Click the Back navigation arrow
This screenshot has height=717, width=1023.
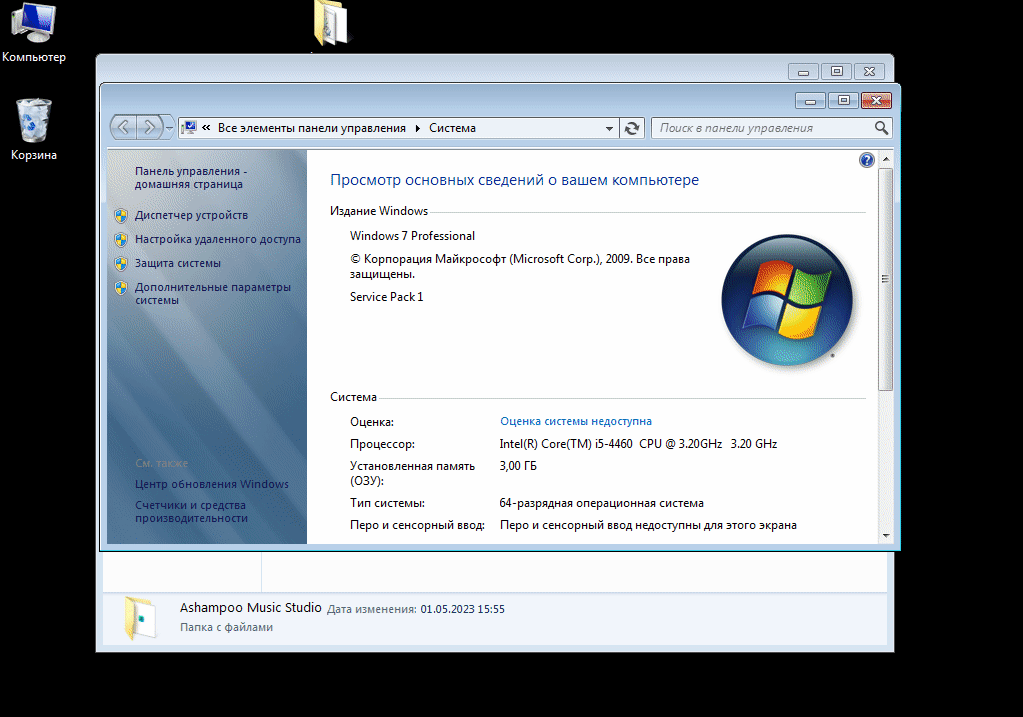(123, 127)
